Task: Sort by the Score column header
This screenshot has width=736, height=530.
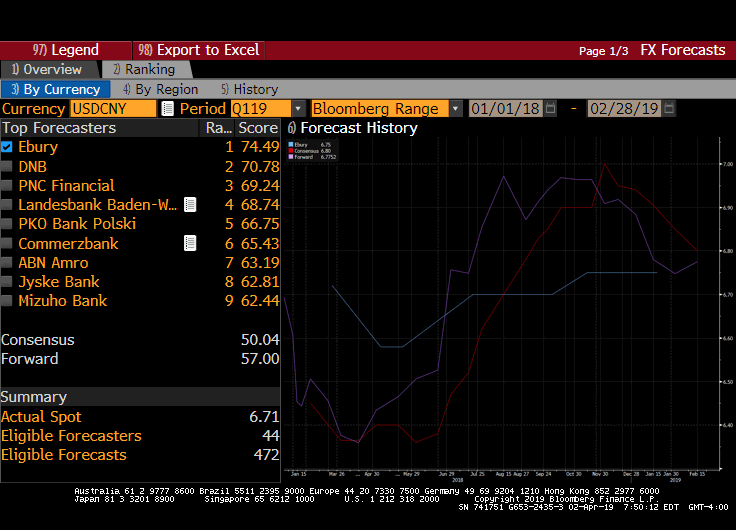Action: [258, 128]
